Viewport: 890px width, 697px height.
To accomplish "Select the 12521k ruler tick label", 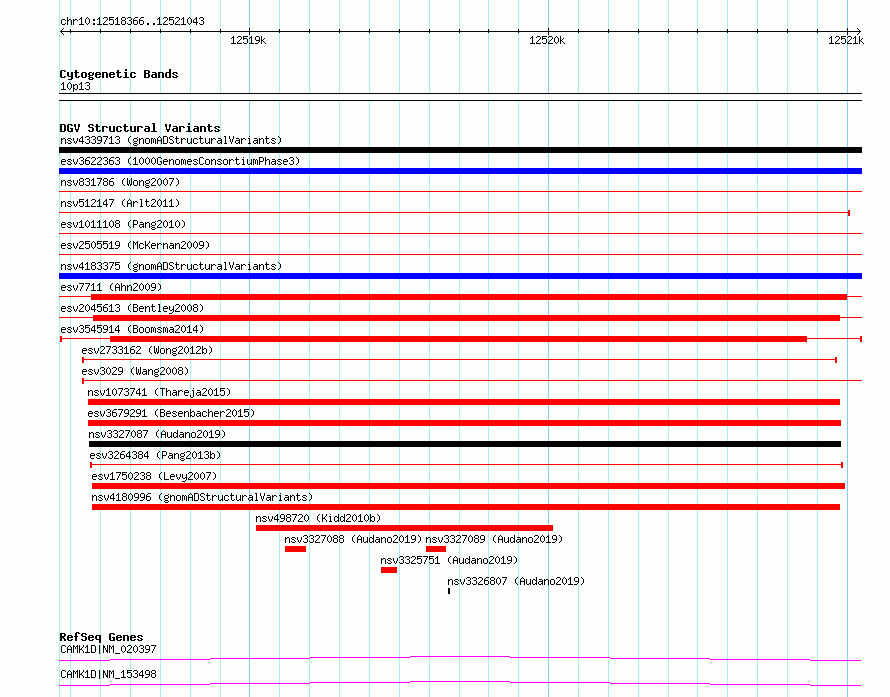I will point(846,40).
